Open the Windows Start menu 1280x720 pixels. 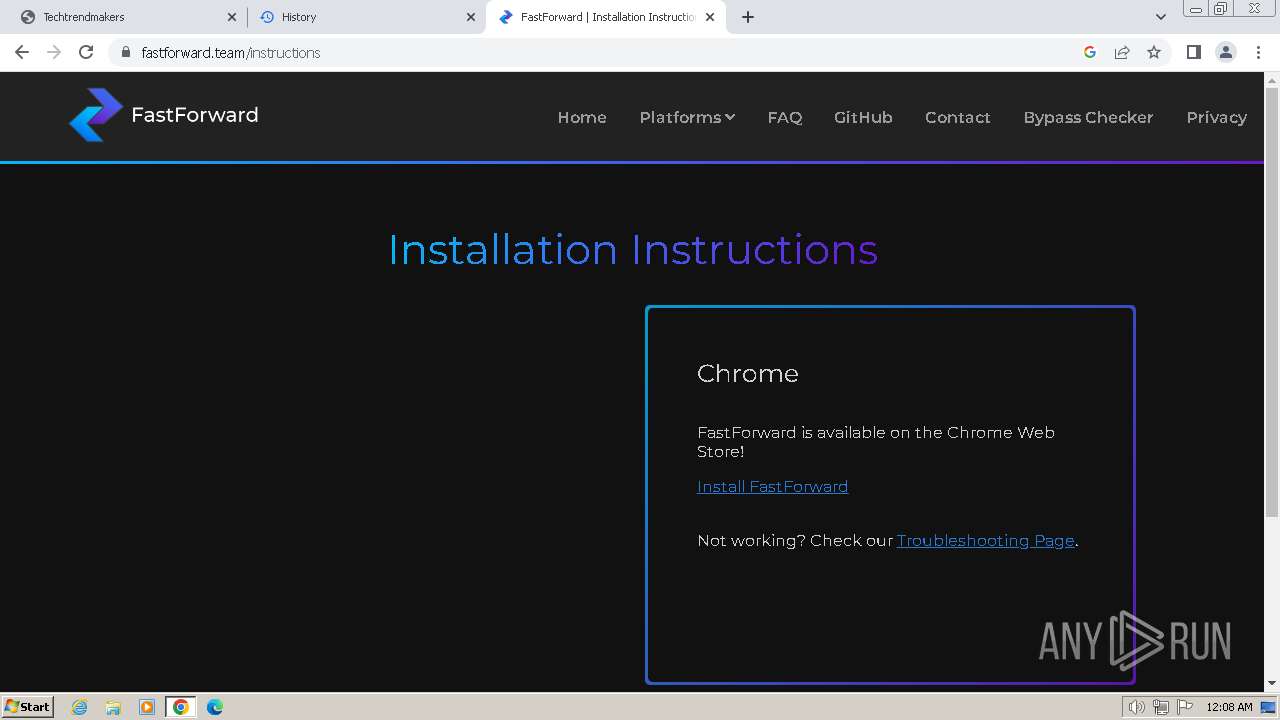[27, 706]
